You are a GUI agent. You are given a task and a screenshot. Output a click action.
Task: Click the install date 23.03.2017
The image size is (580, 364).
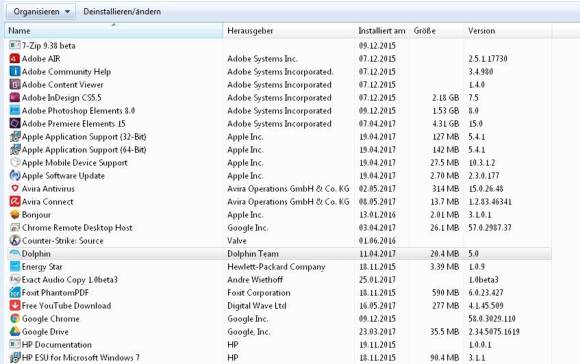[377, 331]
